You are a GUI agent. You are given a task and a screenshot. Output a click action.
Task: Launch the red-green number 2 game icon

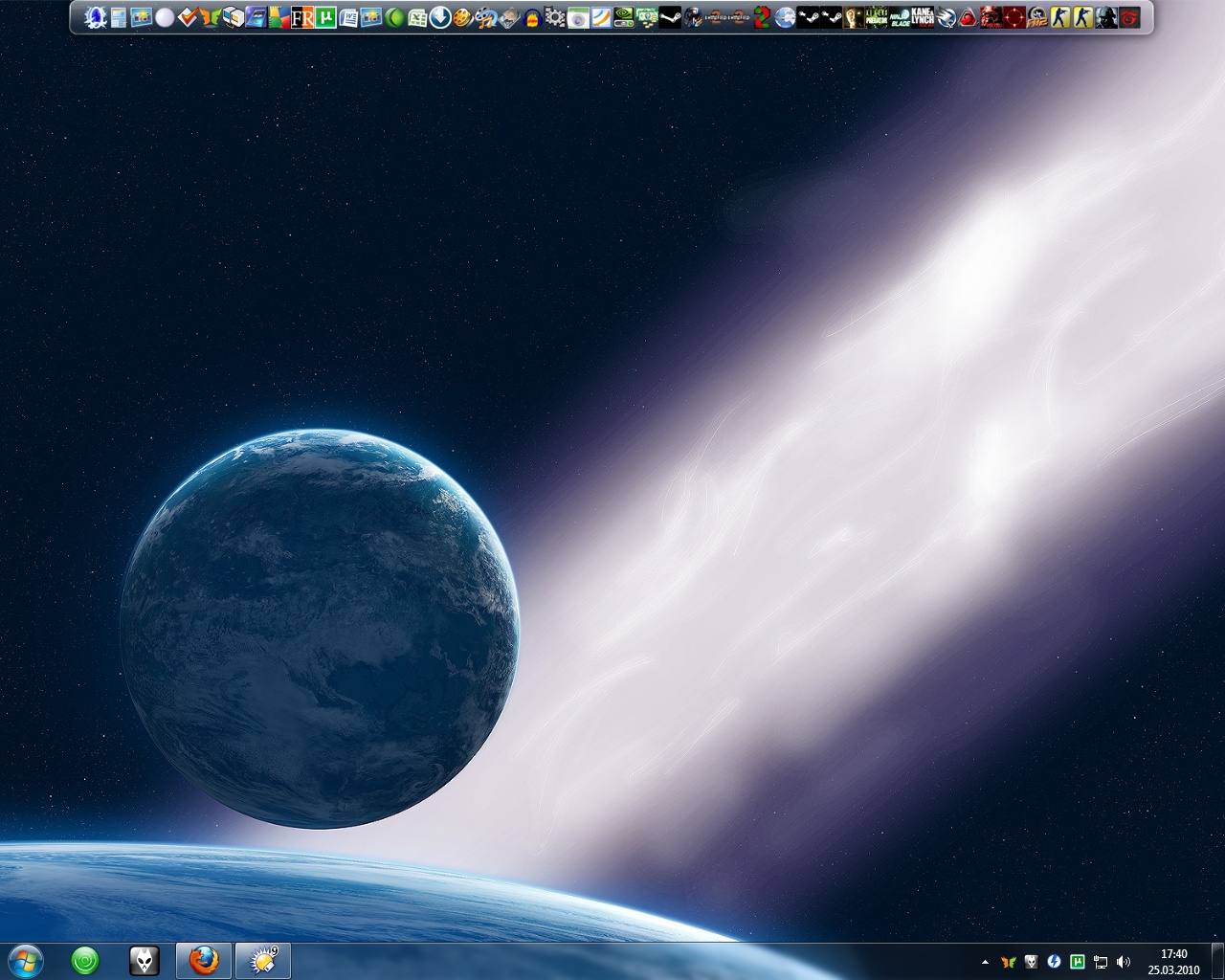(x=761, y=17)
